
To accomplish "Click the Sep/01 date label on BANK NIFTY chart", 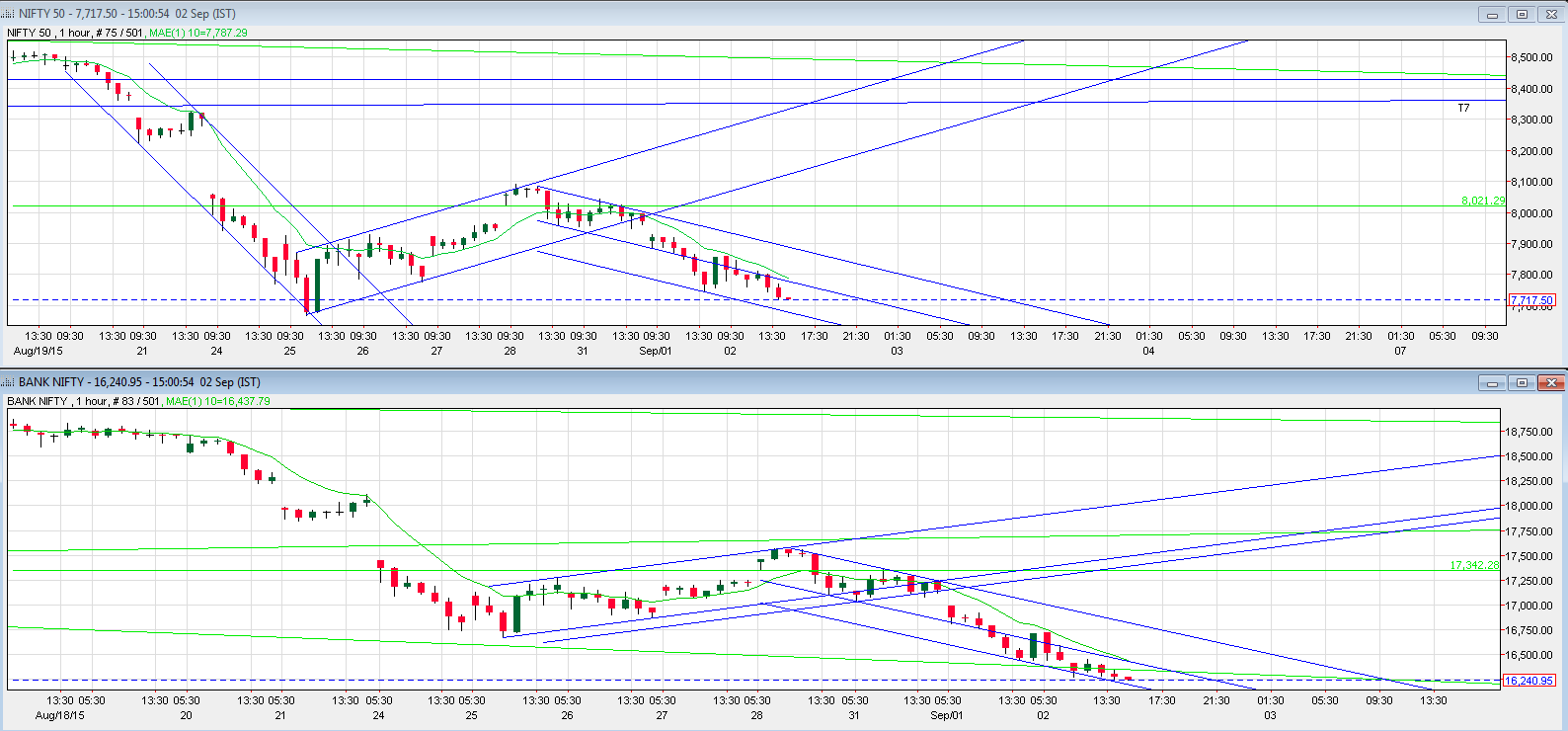I will click(x=946, y=715).
